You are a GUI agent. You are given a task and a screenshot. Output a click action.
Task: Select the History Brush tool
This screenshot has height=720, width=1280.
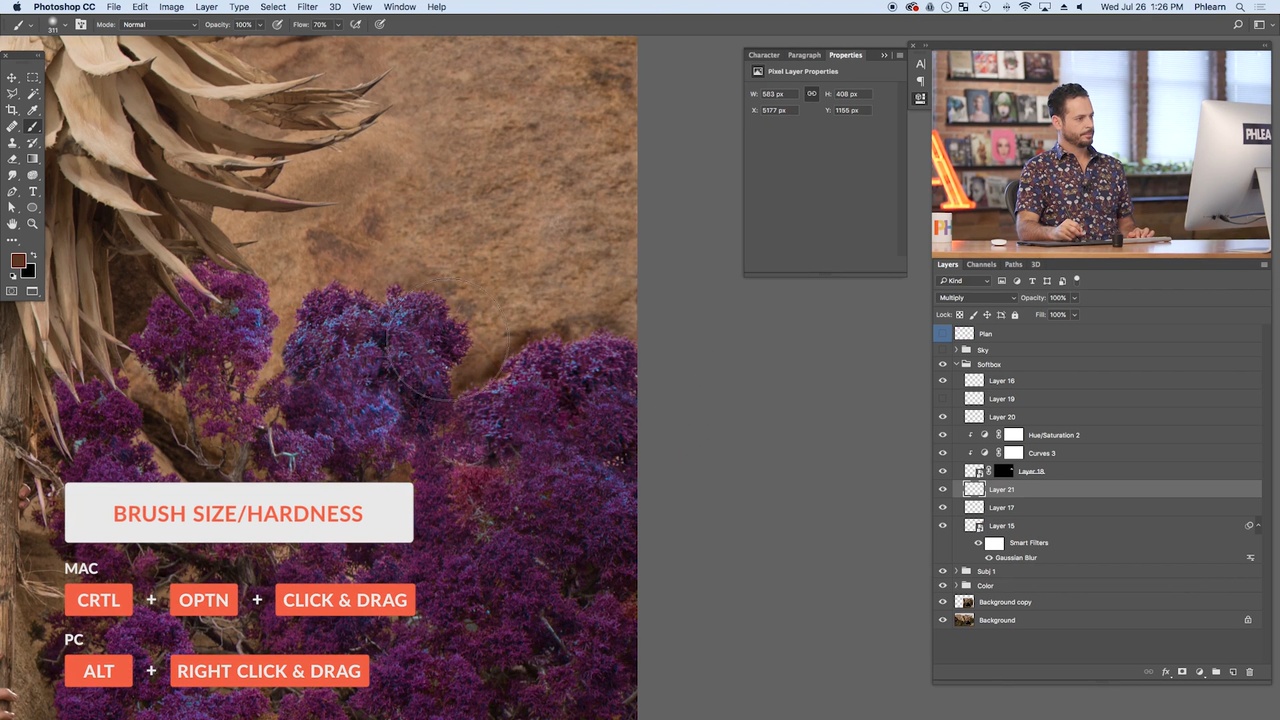(x=32, y=143)
